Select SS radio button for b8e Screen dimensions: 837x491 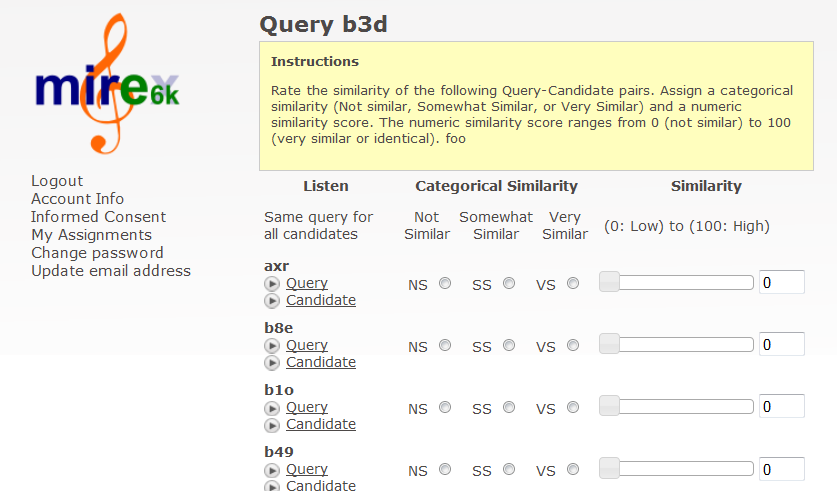(x=509, y=345)
